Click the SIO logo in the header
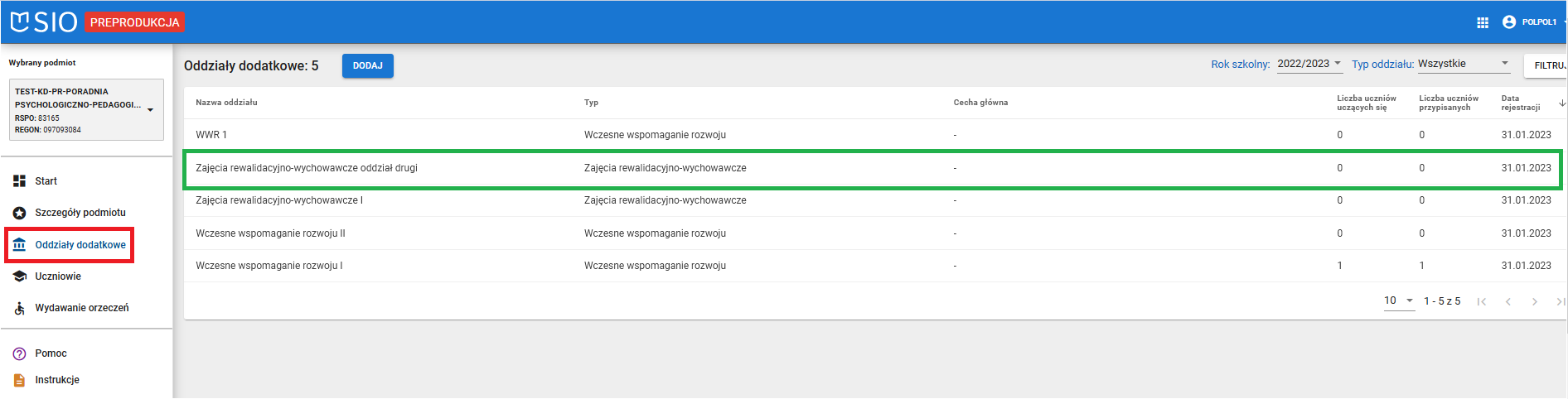 [44, 22]
